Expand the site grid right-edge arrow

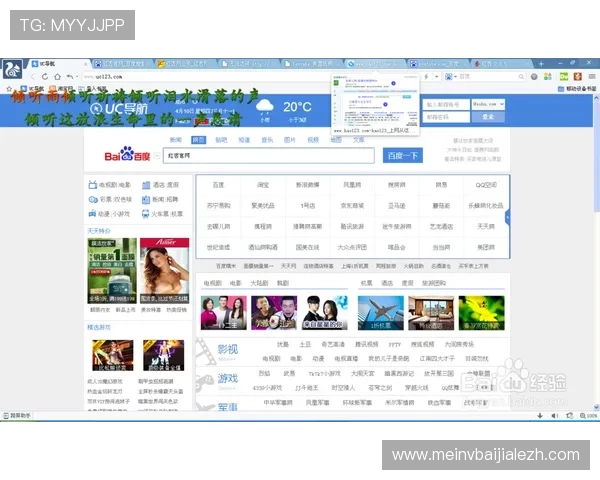pos(508,216)
